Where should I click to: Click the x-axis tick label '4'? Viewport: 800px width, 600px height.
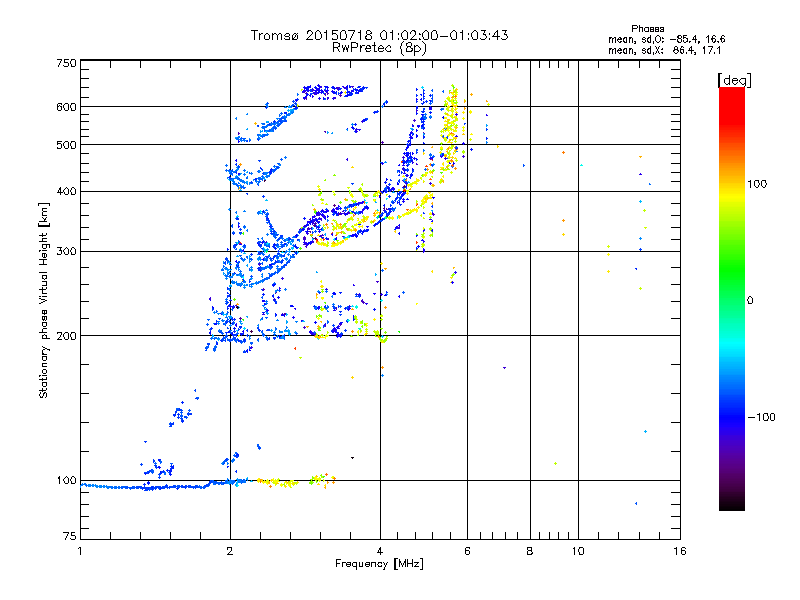point(380,551)
